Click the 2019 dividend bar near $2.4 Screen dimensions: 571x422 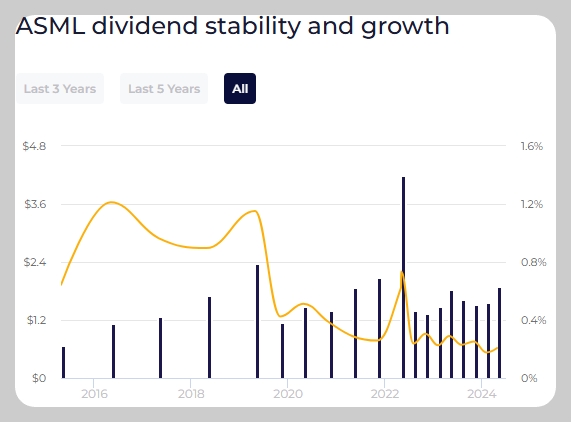[257, 322]
